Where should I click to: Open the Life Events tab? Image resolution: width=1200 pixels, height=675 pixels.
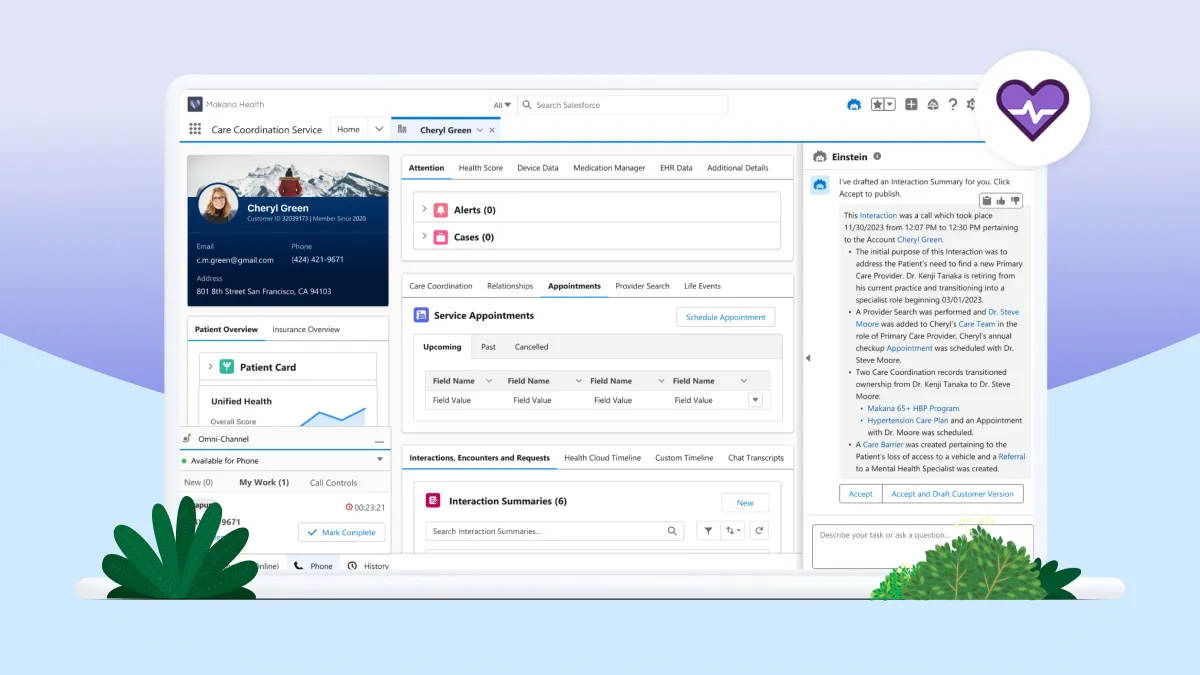(702, 286)
